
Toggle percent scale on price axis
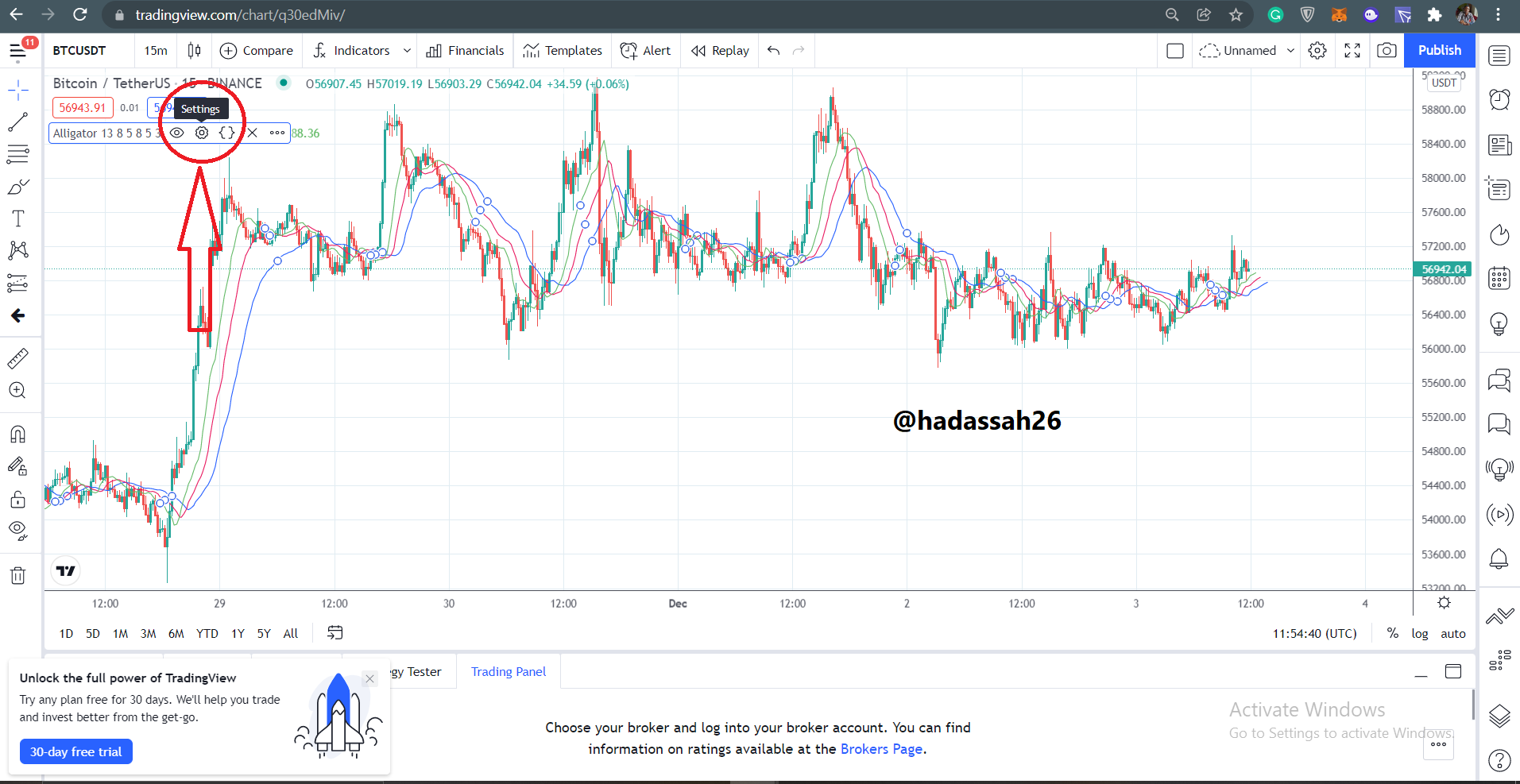tap(1392, 633)
